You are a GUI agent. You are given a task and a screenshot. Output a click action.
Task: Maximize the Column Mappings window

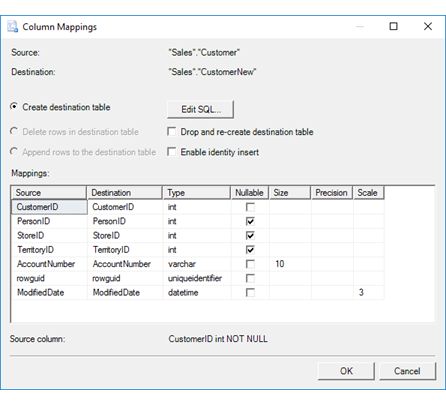pyautogui.click(x=393, y=26)
